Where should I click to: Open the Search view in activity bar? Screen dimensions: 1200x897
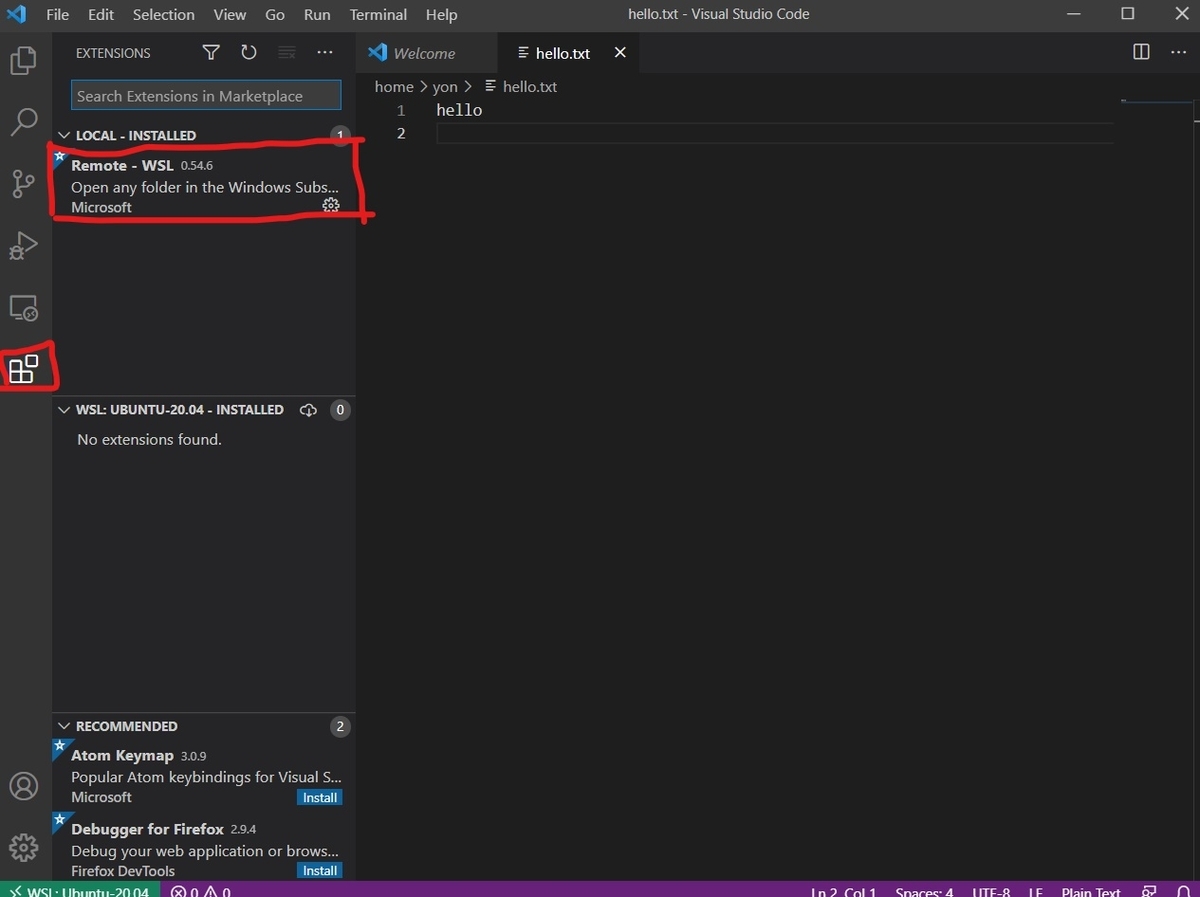(24, 122)
